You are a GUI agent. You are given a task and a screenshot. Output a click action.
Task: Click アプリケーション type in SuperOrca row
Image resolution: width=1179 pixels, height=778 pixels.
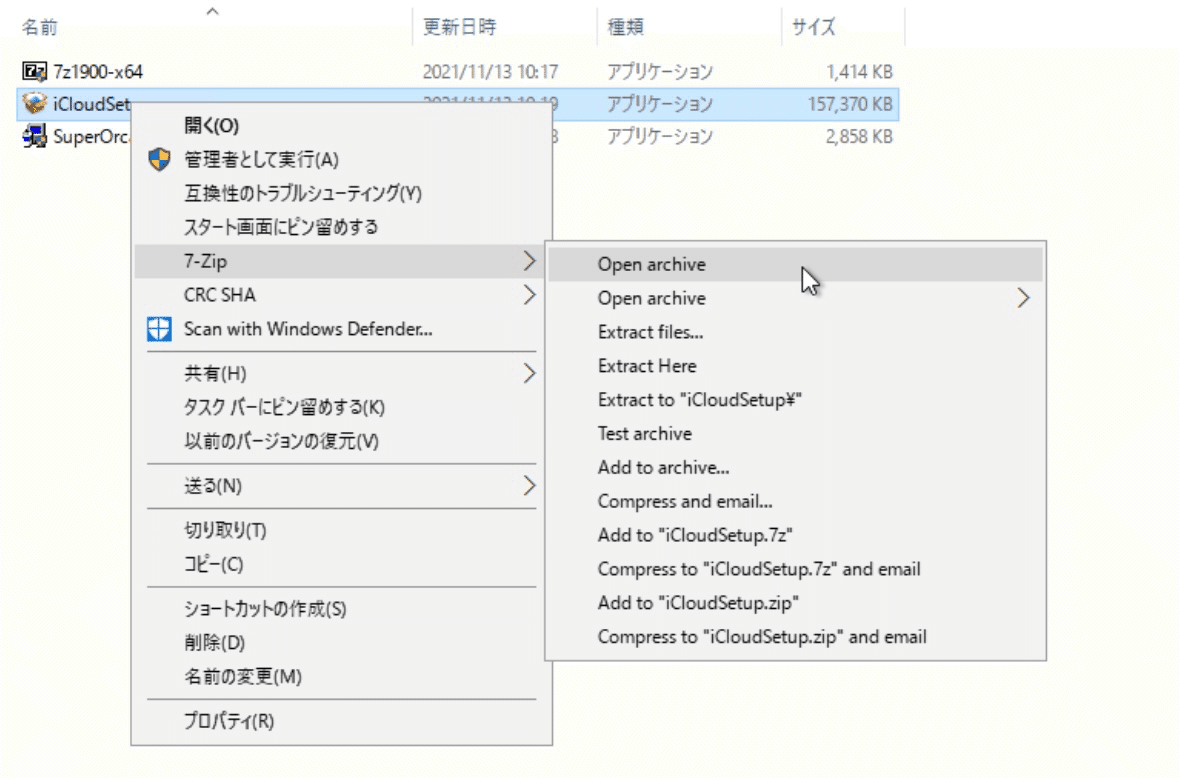point(660,136)
